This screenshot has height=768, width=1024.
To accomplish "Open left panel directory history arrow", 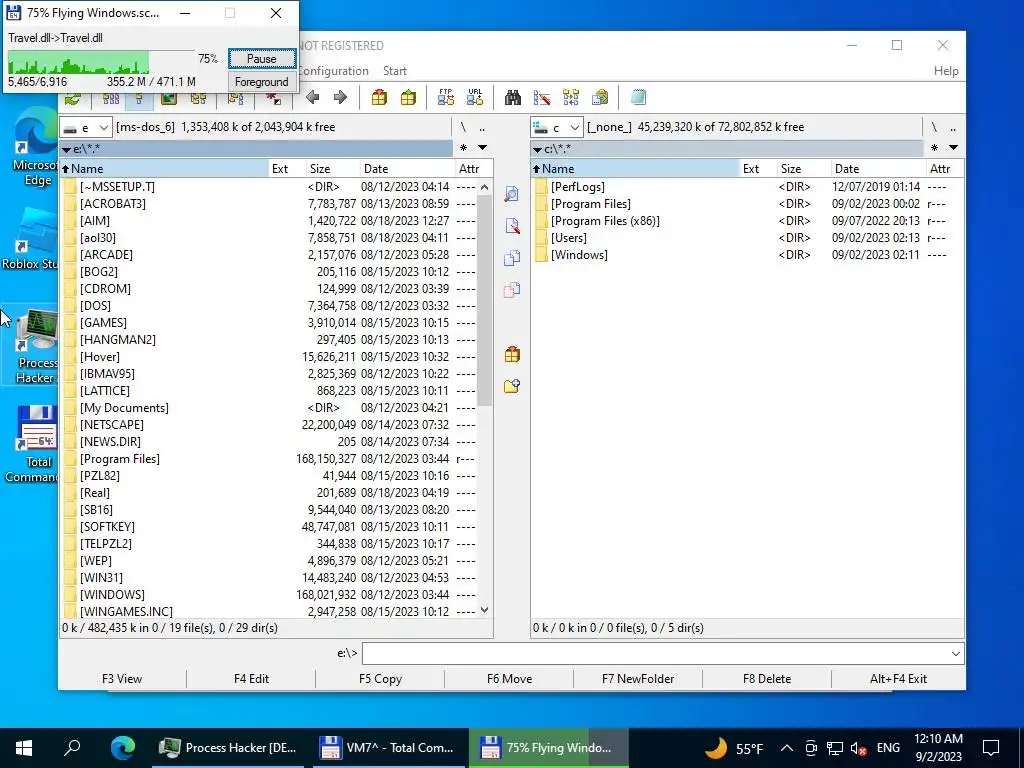I will (483, 148).
